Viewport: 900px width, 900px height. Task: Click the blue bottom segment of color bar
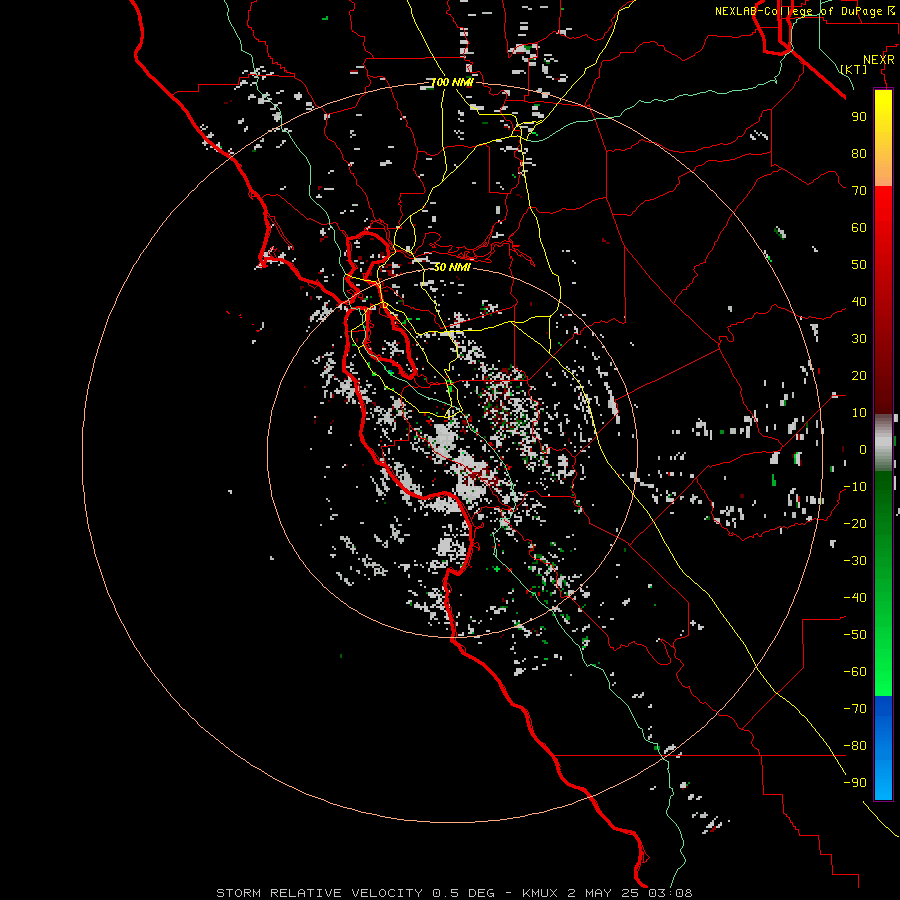[x=883, y=747]
